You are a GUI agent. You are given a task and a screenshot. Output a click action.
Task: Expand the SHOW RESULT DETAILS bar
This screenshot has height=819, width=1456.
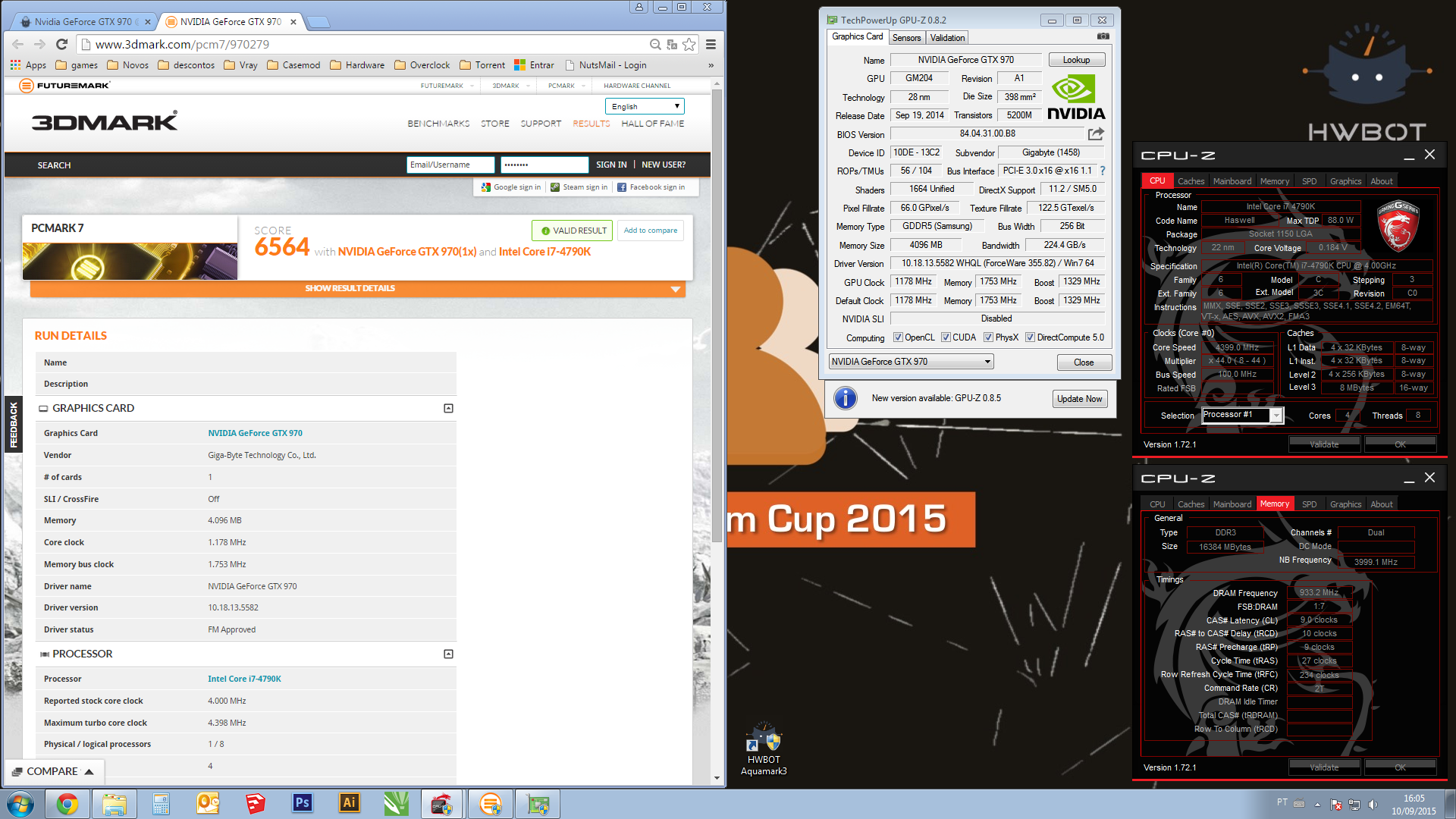[357, 288]
